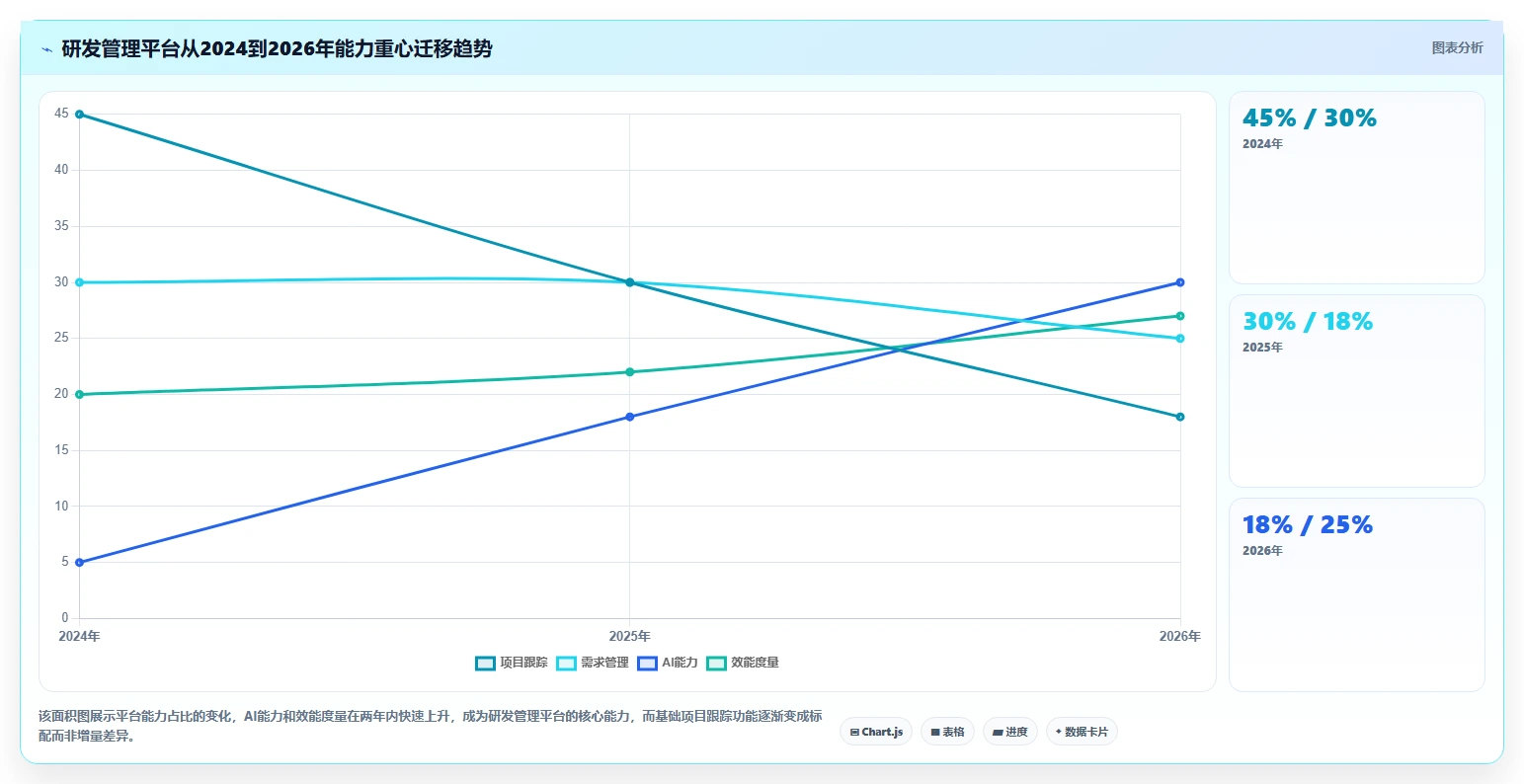Click the AI能力 data point at 2025年

[x=630, y=417]
